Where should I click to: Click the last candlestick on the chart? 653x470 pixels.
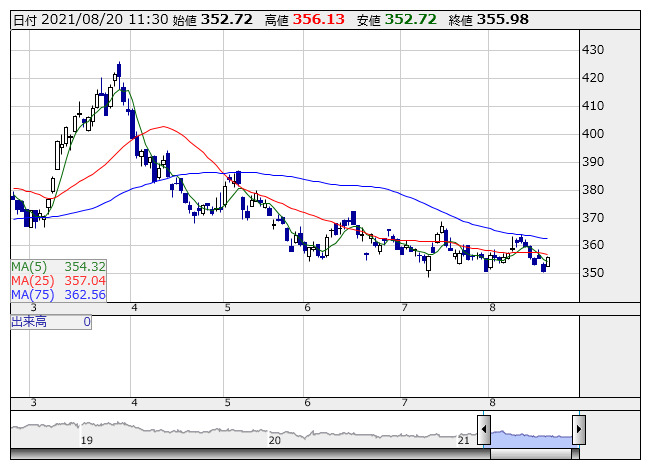(548, 262)
